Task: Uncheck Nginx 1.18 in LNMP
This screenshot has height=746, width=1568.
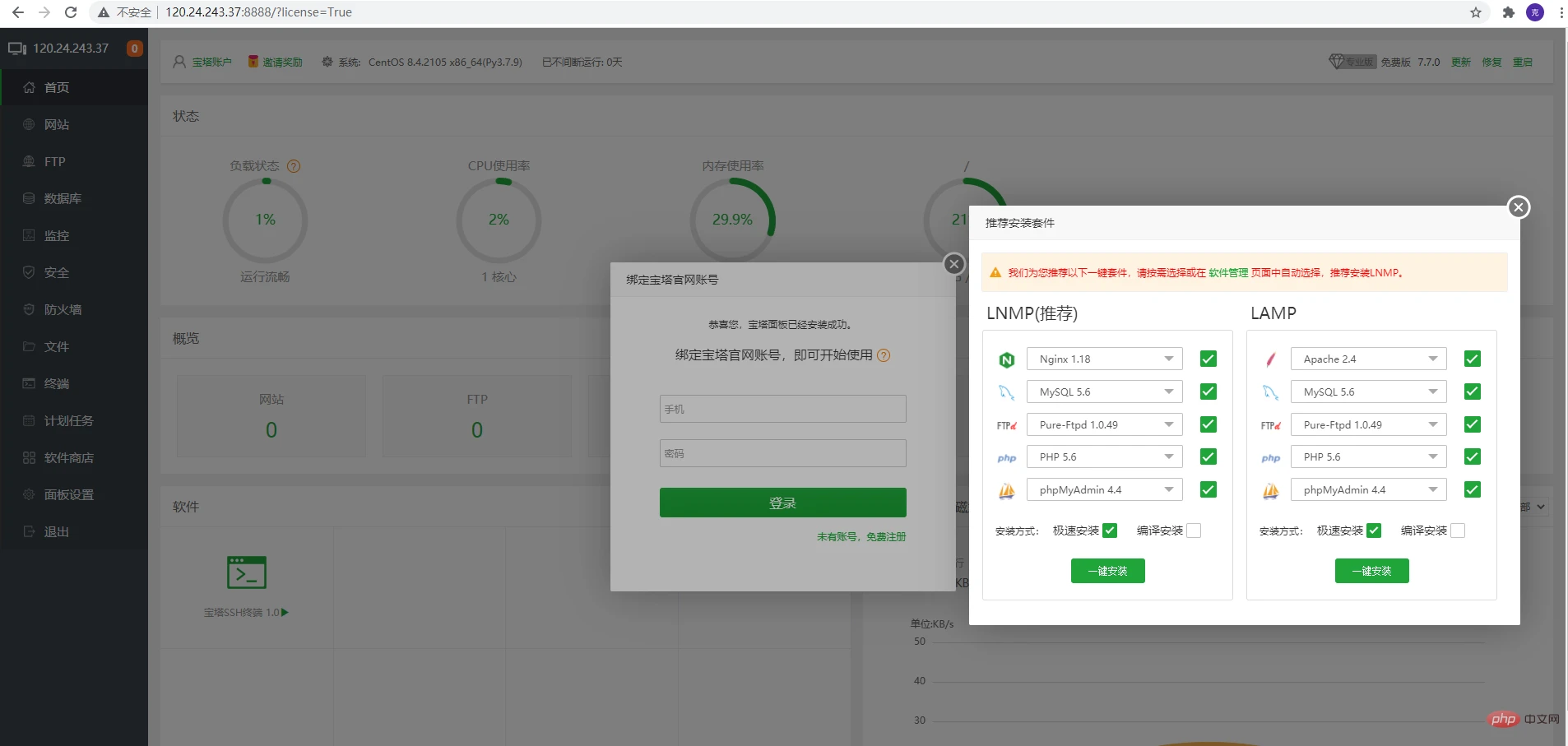Action: (x=1208, y=359)
